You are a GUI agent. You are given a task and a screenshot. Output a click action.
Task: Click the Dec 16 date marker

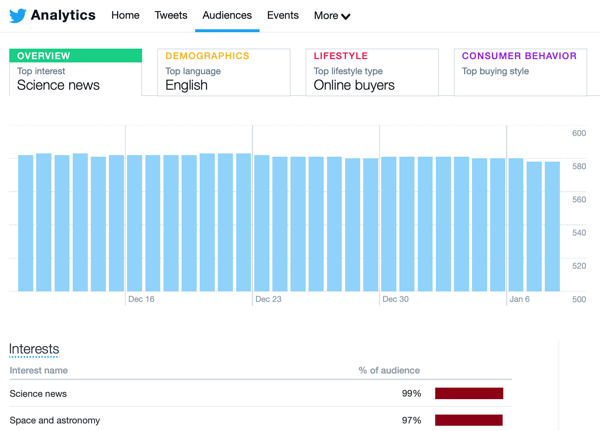tap(141, 299)
